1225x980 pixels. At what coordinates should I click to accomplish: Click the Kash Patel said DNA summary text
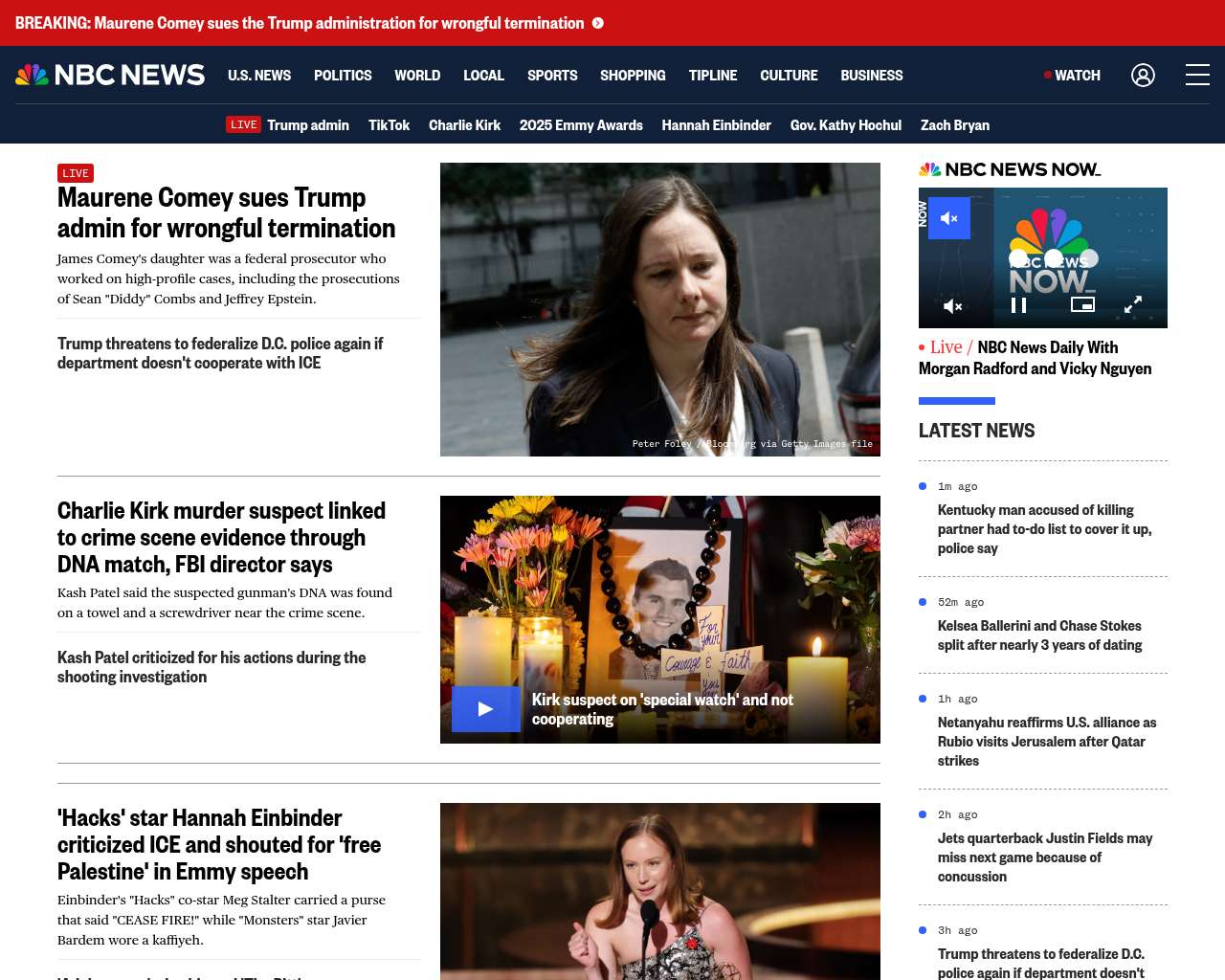(x=225, y=603)
